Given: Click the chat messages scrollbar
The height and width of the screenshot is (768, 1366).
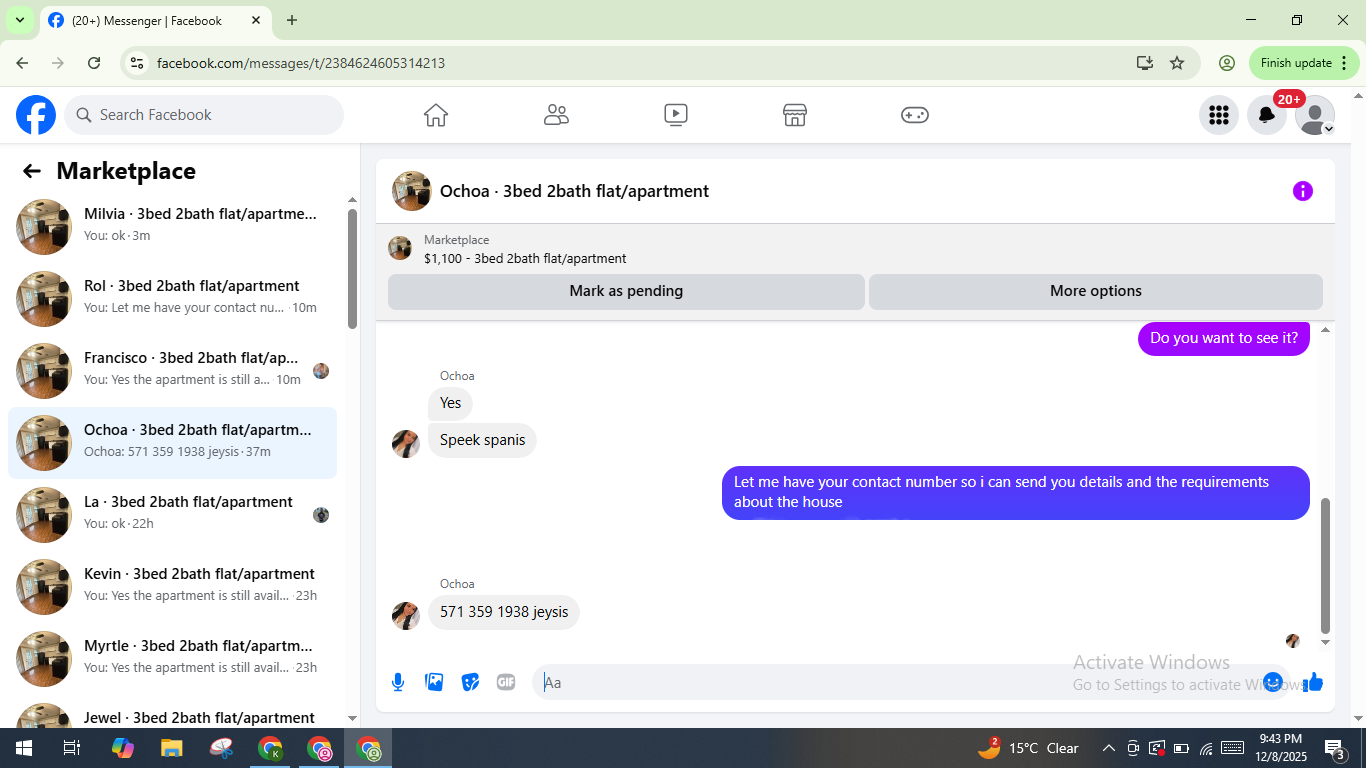Looking at the screenshot, I should click(x=1326, y=565).
